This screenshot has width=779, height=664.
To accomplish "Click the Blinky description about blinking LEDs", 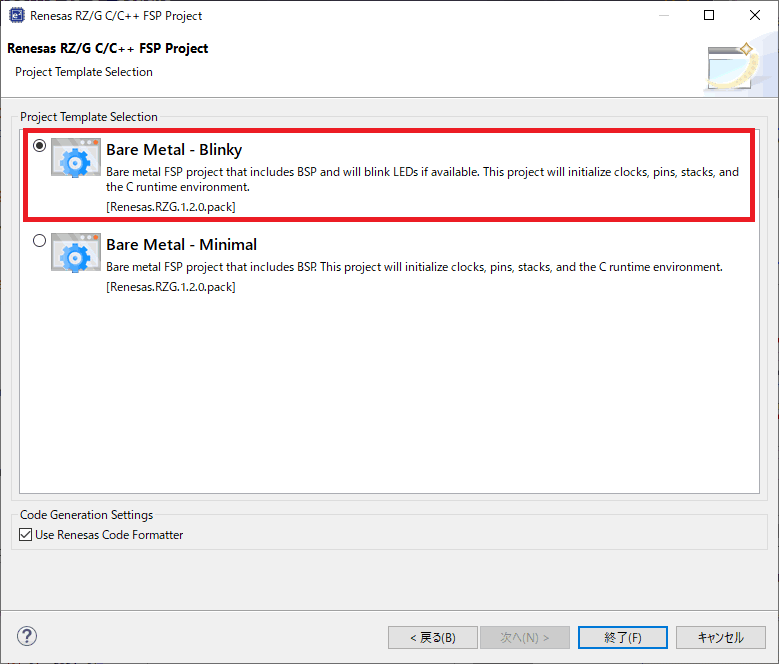I will point(422,179).
